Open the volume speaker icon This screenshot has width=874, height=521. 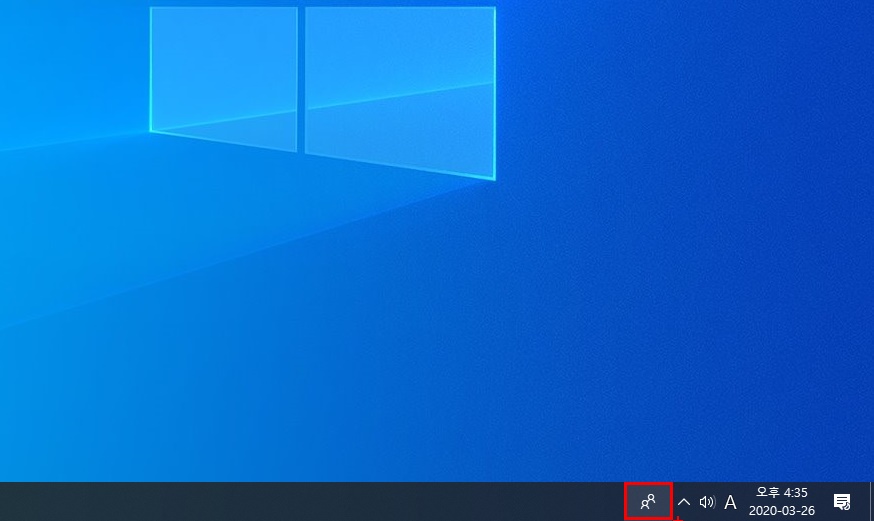click(x=707, y=502)
